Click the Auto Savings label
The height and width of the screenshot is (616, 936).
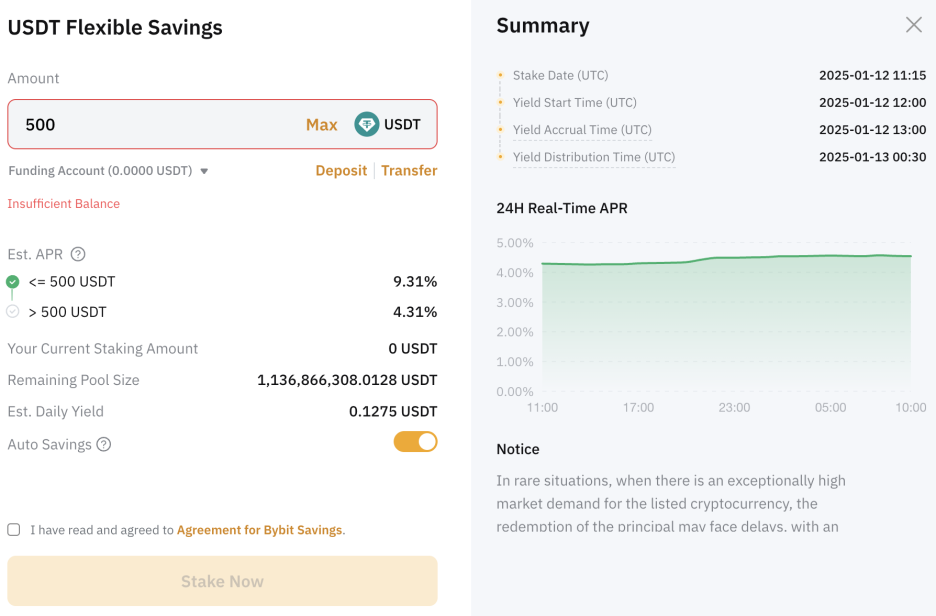point(50,445)
